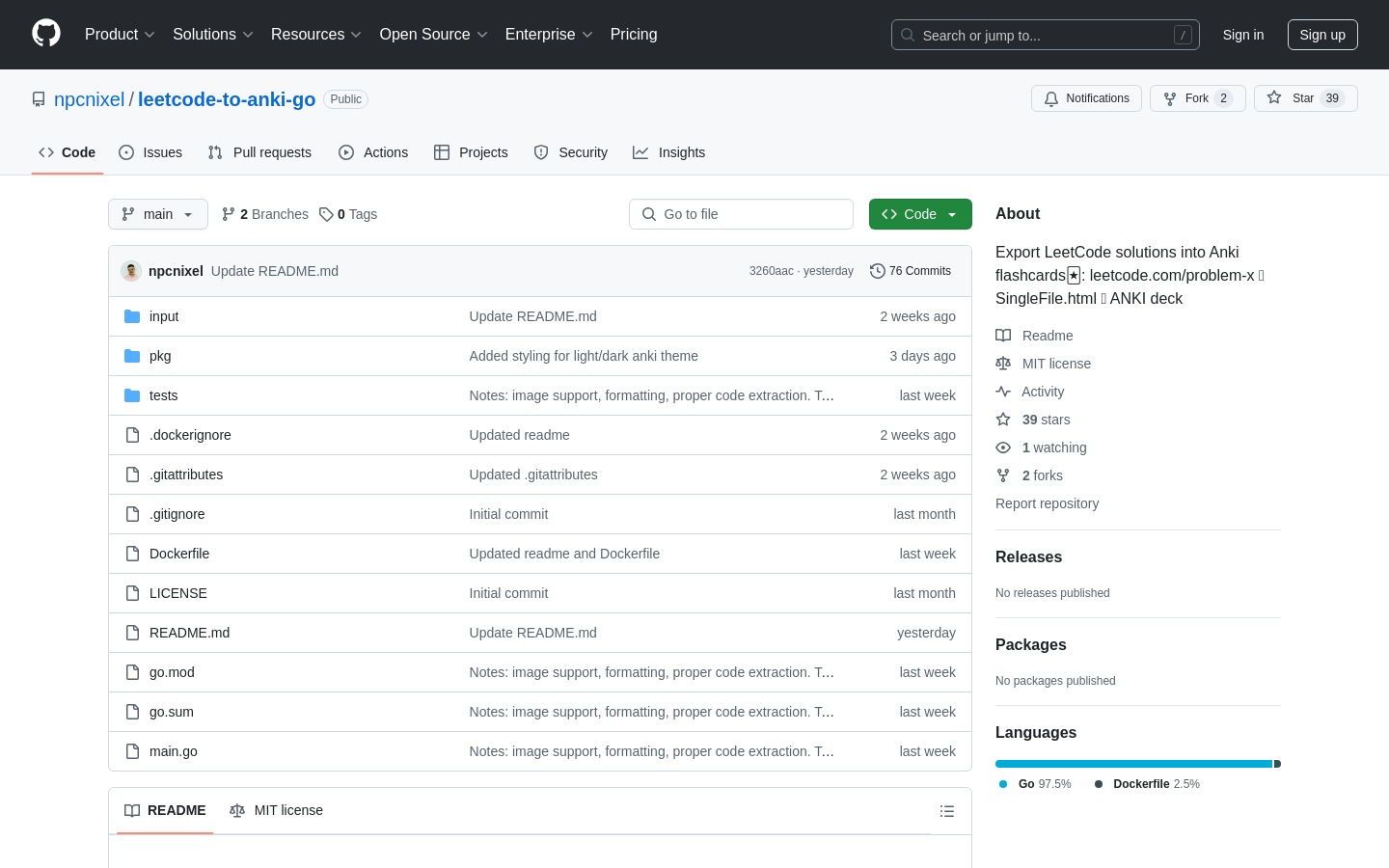Click the go.mod file icon

coord(132,672)
